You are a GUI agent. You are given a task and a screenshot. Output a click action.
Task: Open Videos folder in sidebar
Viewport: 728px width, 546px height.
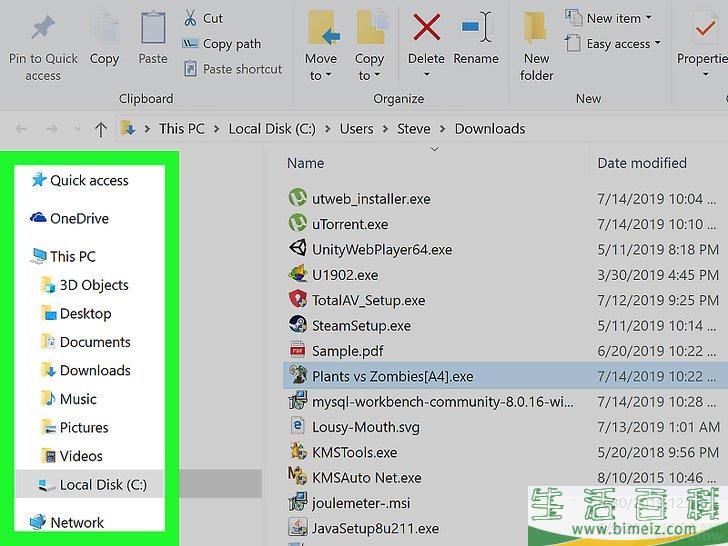[x=72, y=456]
